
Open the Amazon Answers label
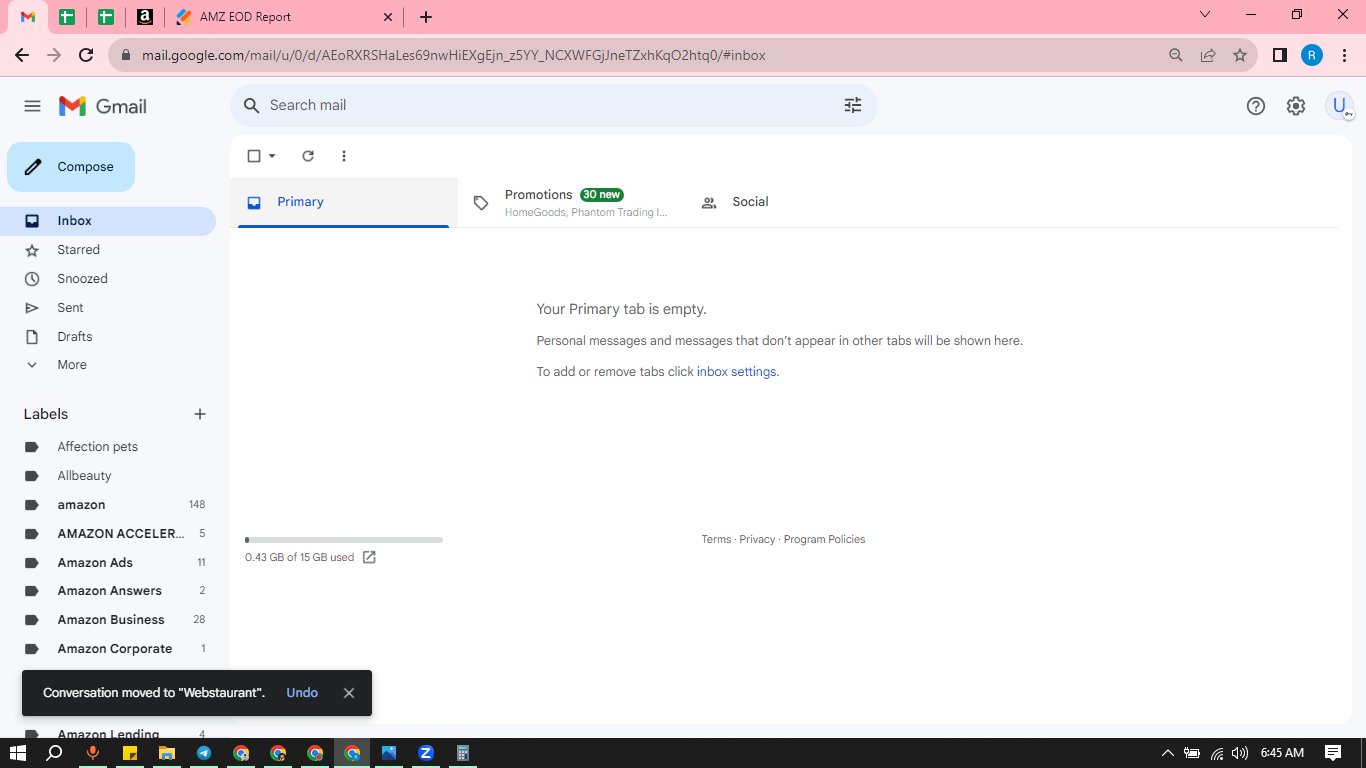tap(108, 591)
